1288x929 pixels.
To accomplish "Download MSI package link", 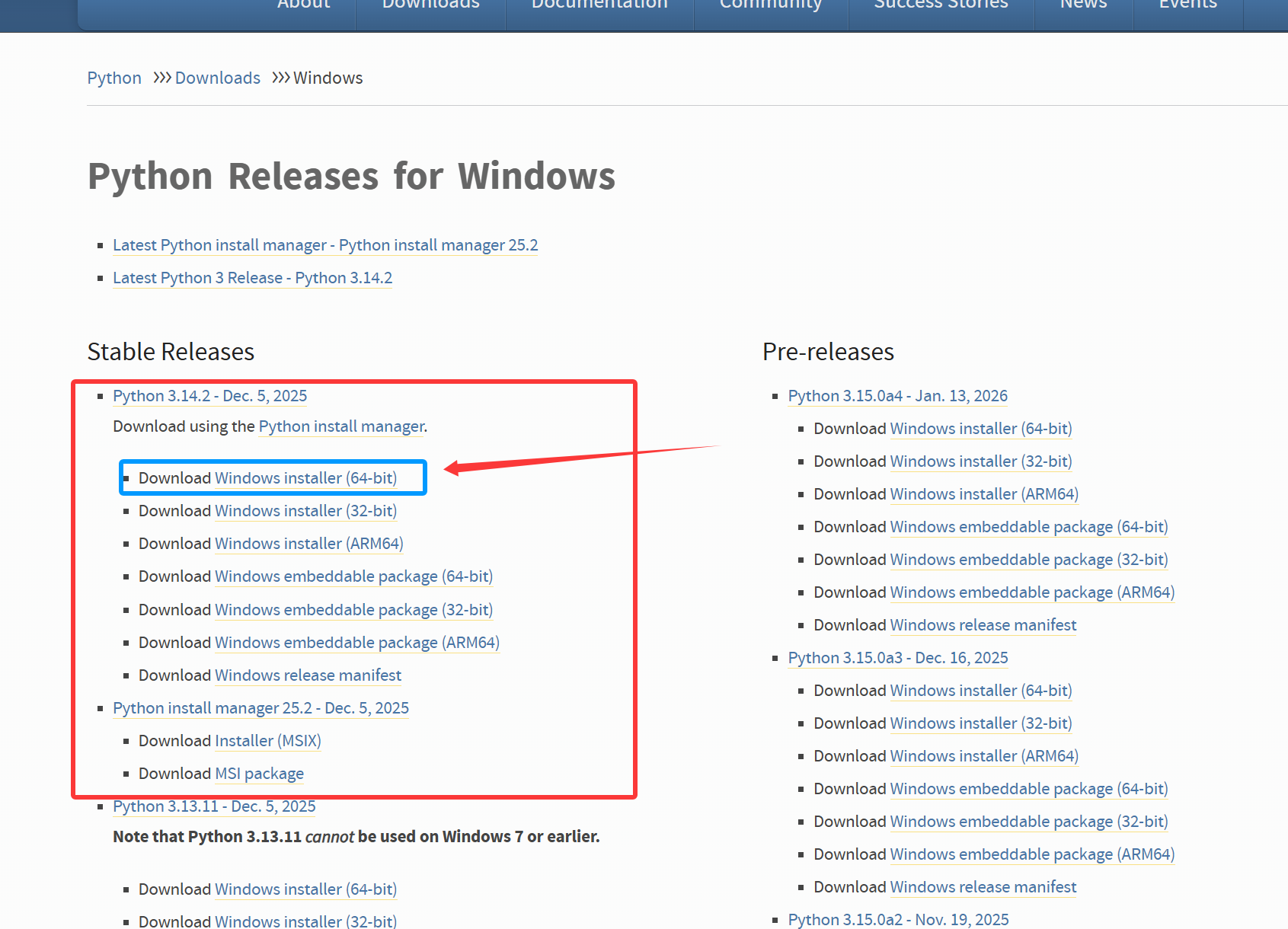I will tap(260, 774).
